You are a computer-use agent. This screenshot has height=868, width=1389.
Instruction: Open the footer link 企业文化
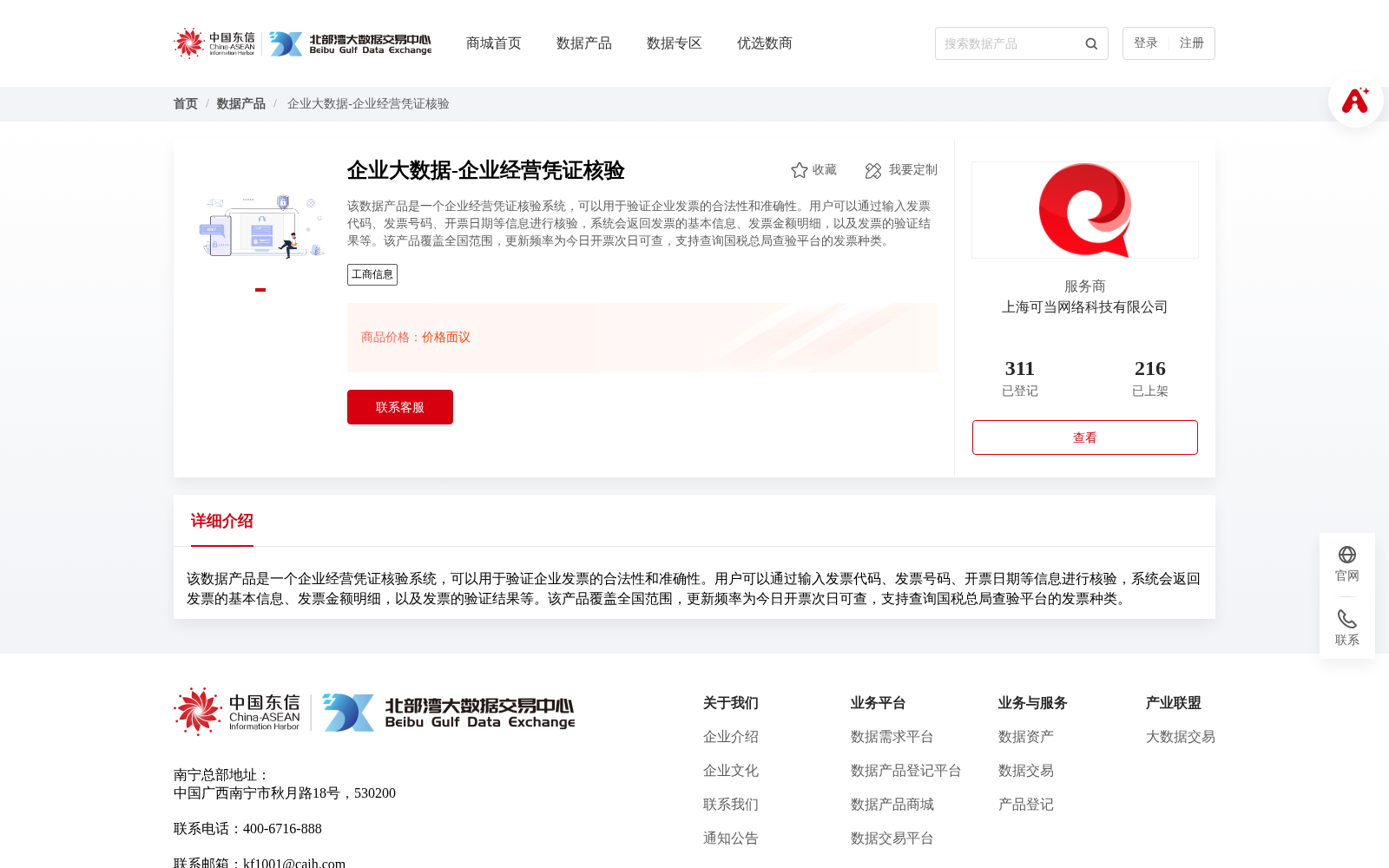click(x=731, y=771)
